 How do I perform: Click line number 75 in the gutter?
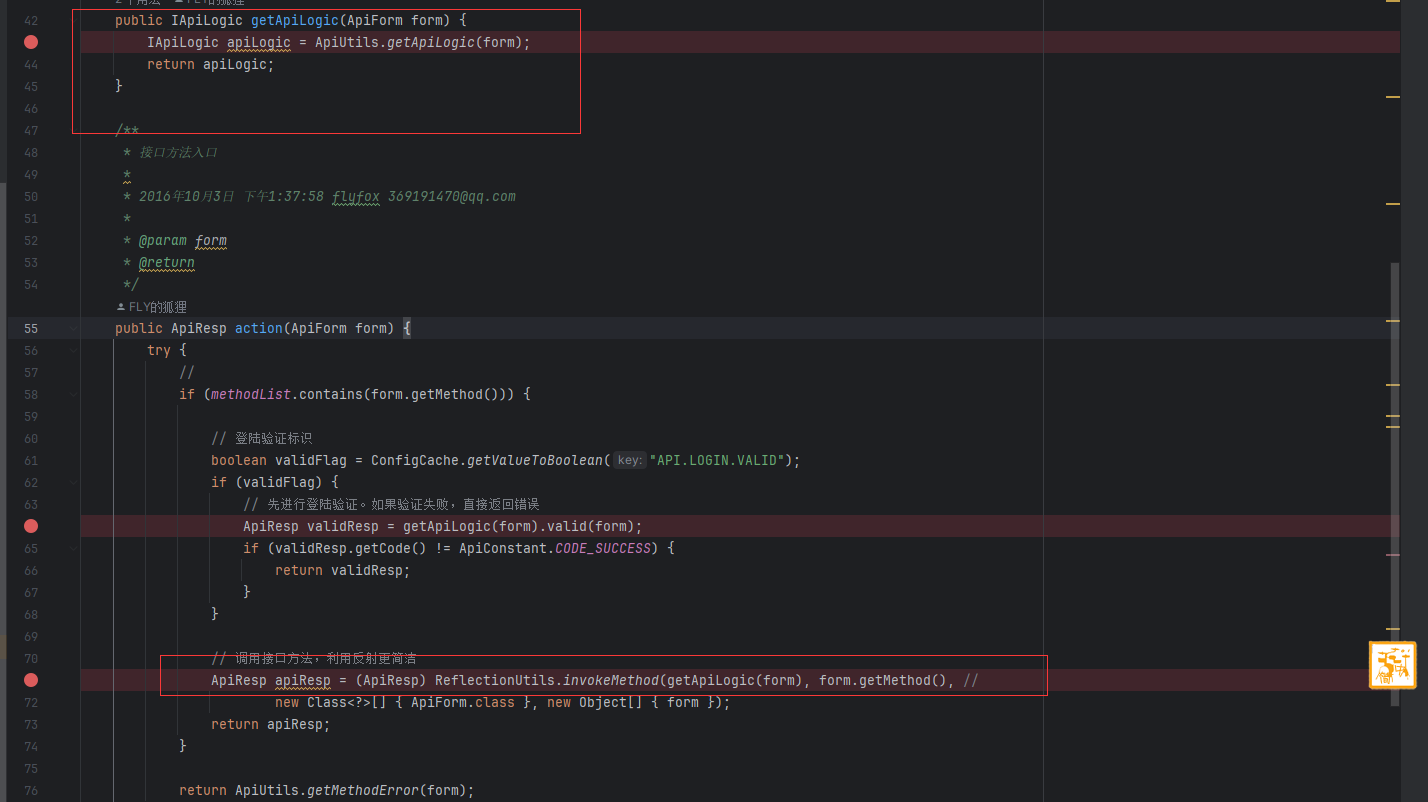pos(30,768)
